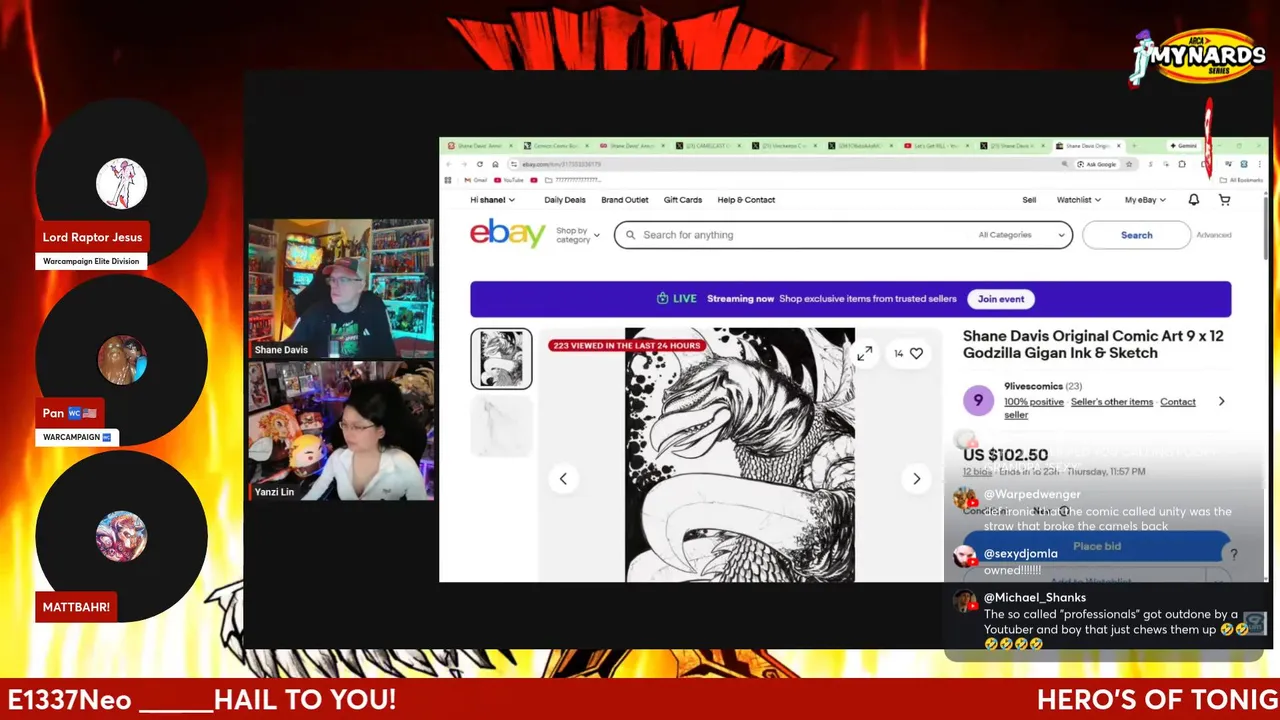Screen dimensions: 1280x720
Task: Open the All Categories dropdown
Action: [x=1021, y=235]
